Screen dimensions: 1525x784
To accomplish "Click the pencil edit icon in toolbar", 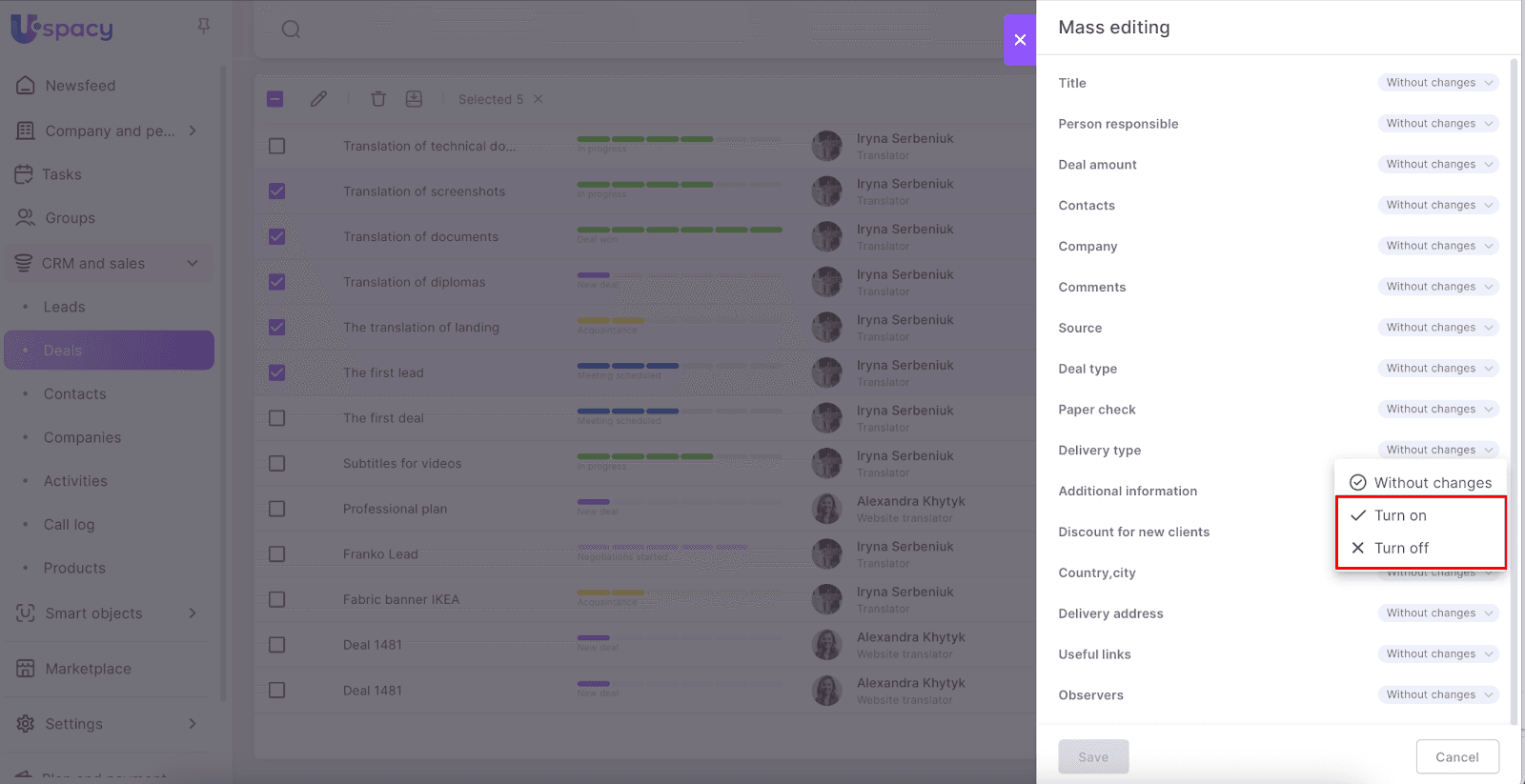I will coord(318,99).
